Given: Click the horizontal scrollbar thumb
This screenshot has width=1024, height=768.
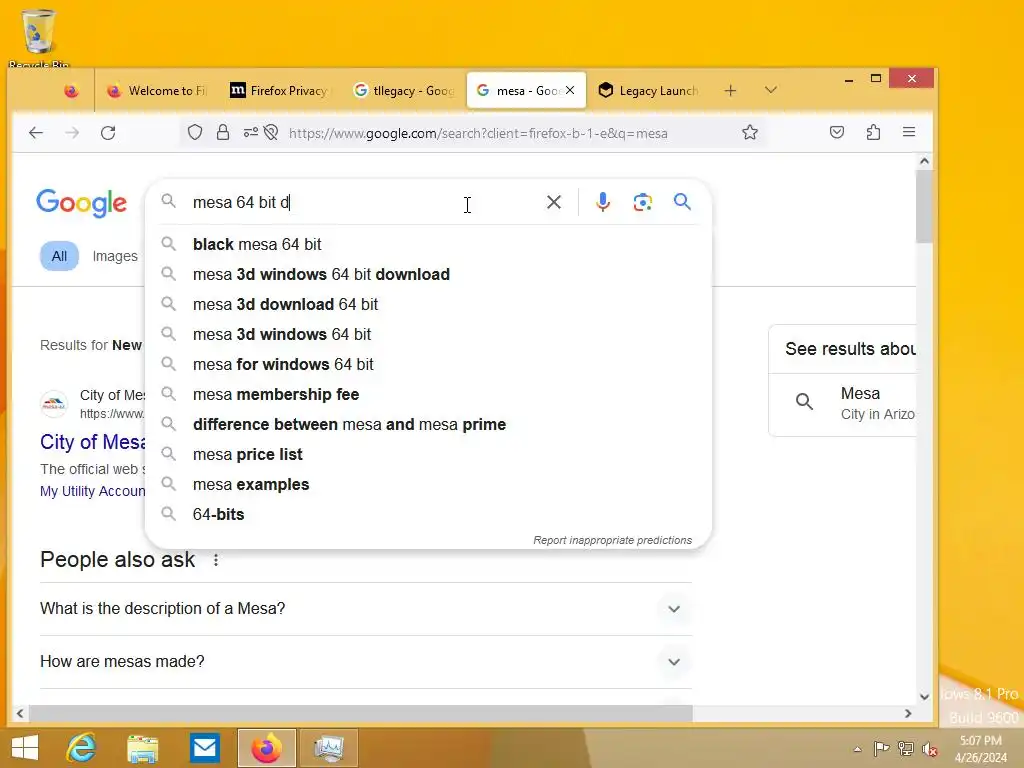Looking at the screenshot, I should pyautogui.click(x=360, y=713).
